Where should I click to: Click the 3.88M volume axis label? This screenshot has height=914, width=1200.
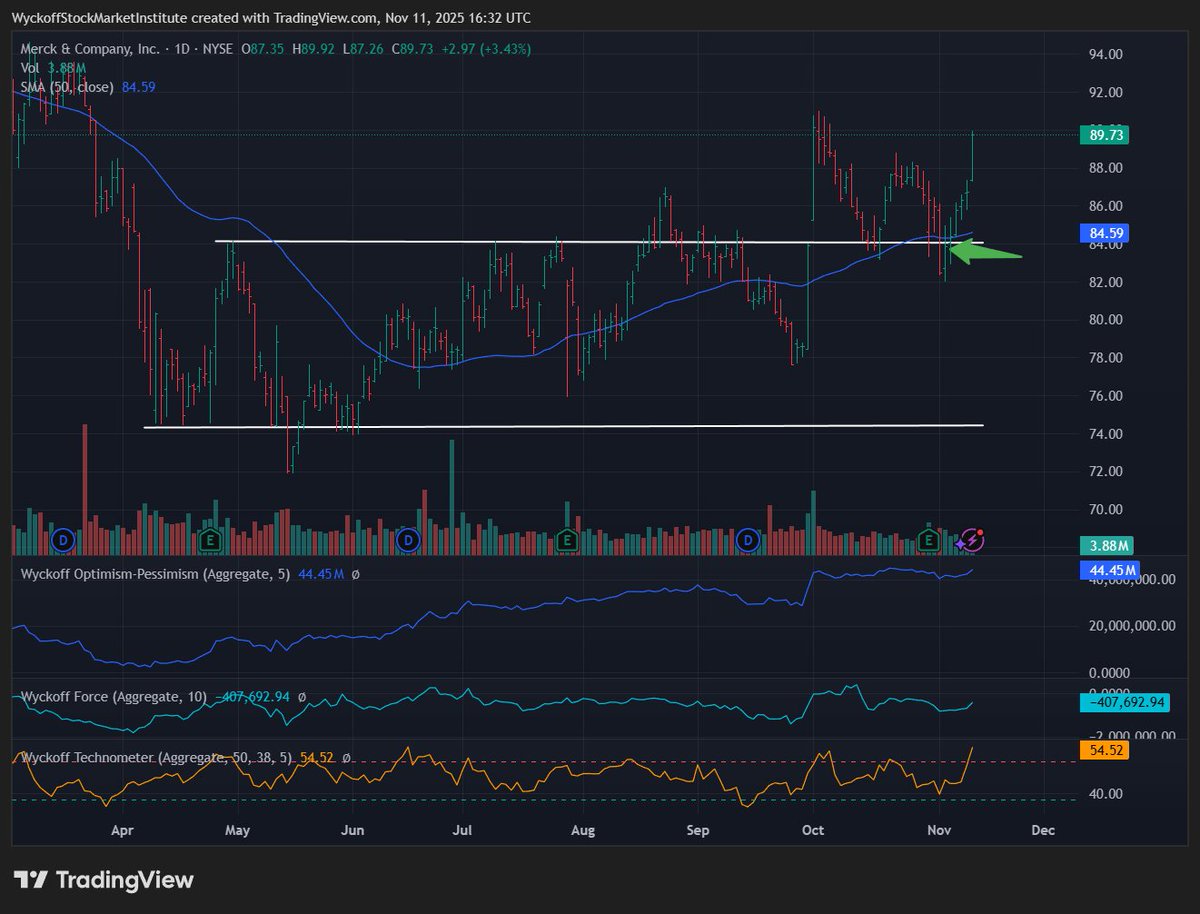(1106, 546)
